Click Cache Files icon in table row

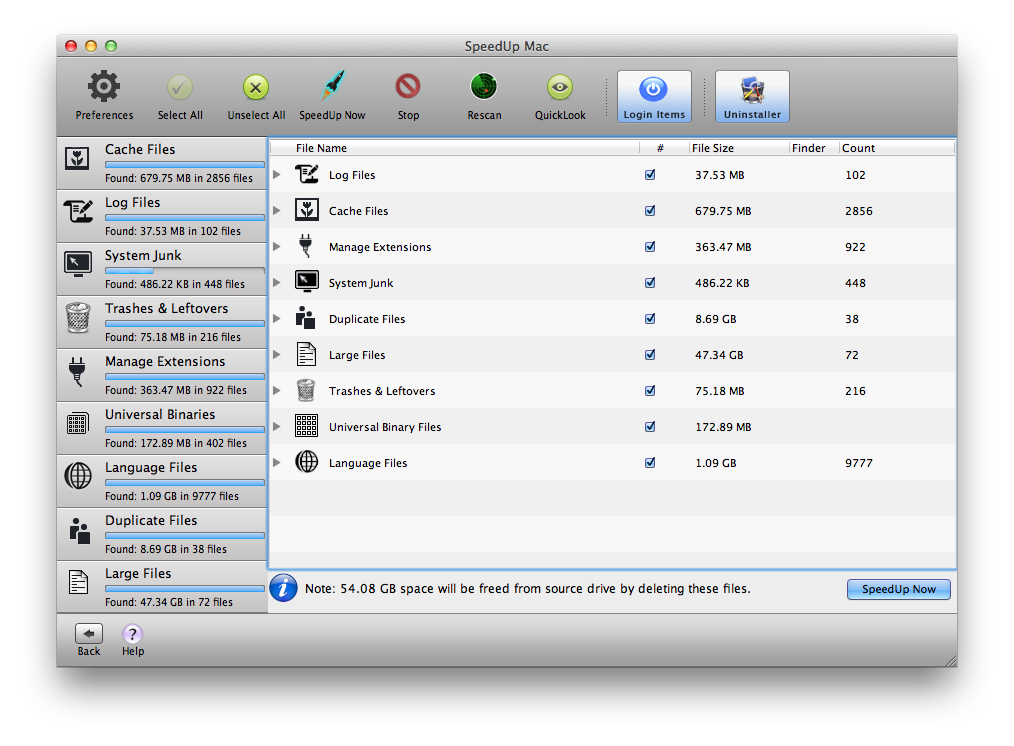[307, 211]
